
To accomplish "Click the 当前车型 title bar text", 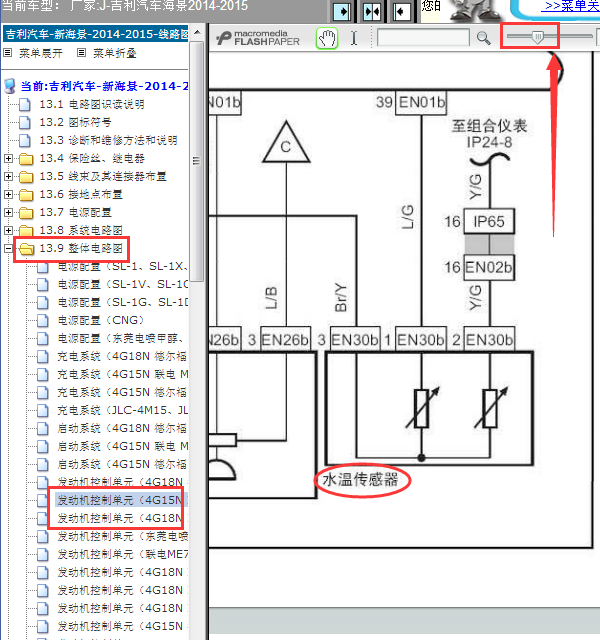I will 124,6.
